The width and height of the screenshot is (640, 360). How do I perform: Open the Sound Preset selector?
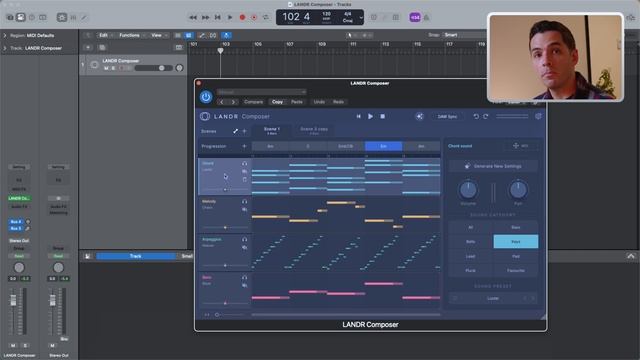tap(493, 298)
